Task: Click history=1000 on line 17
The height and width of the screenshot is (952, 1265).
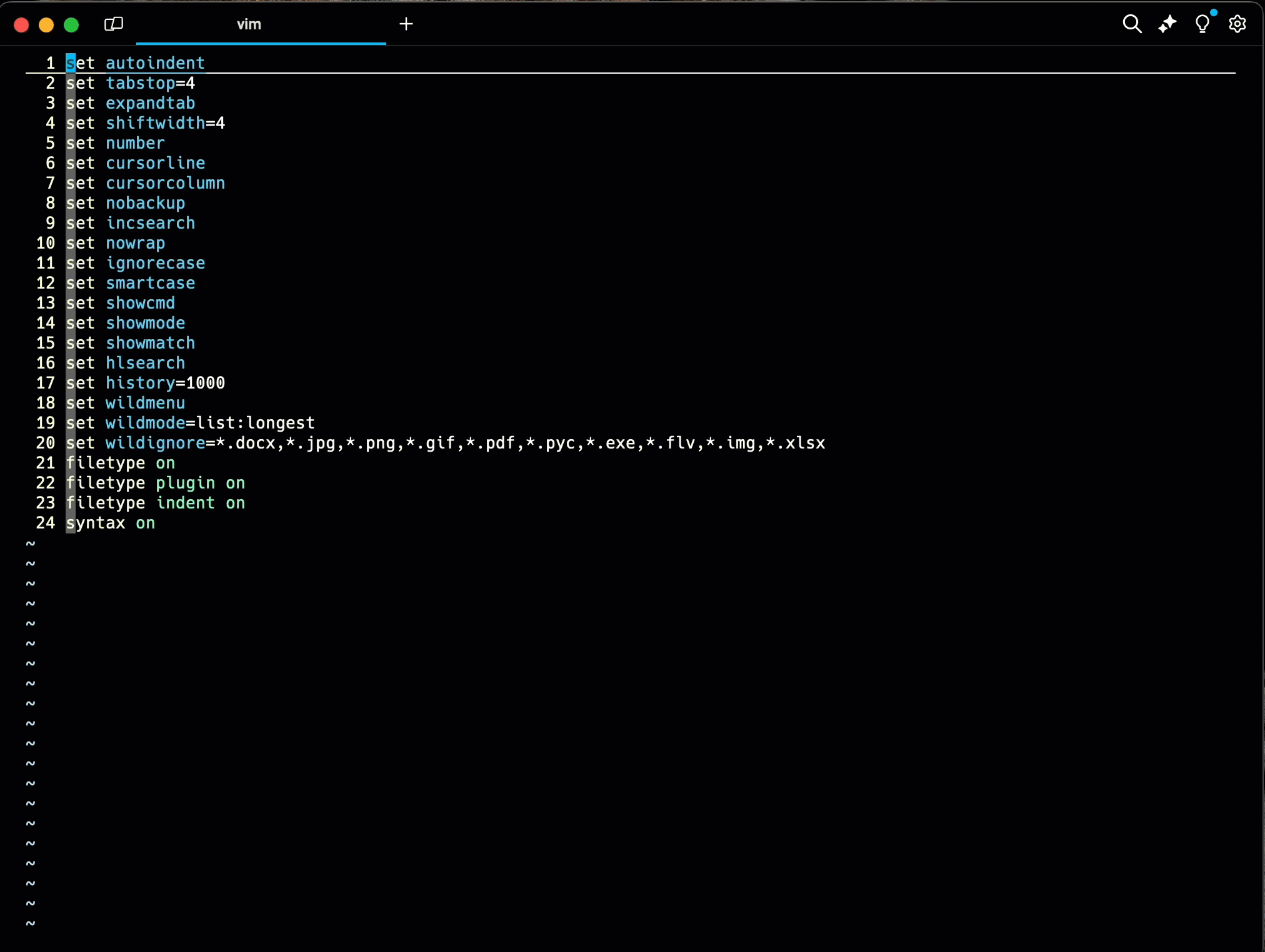Action: click(x=165, y=383)
